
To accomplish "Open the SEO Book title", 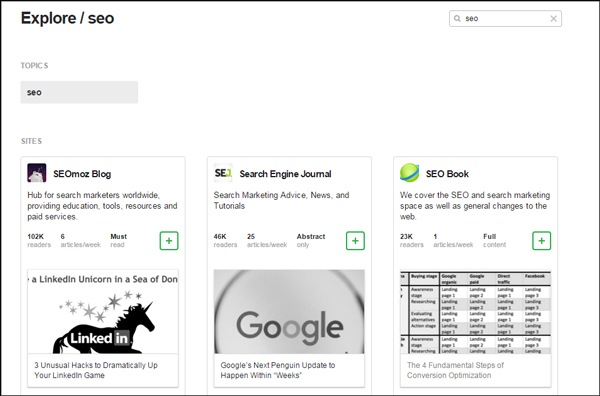I will pyautogui.click(x=447, y=174).
